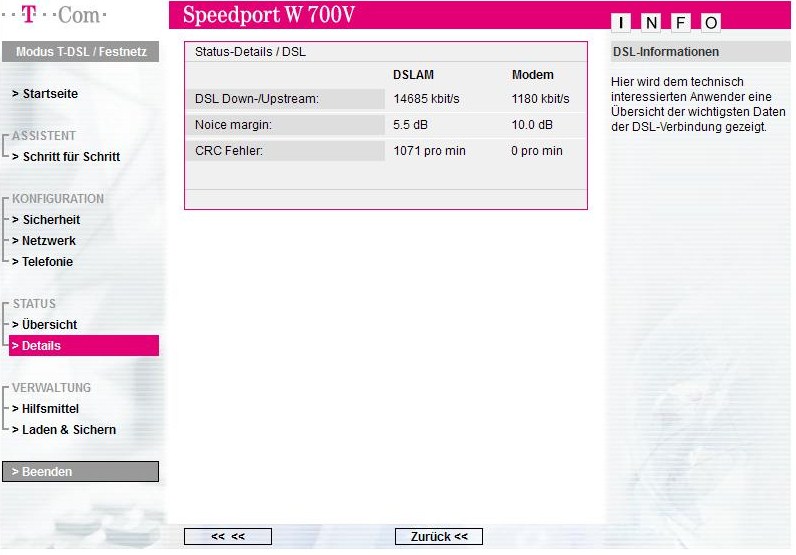Click the Beenden button
Screen dimensions: 796x555
point(80,472)
